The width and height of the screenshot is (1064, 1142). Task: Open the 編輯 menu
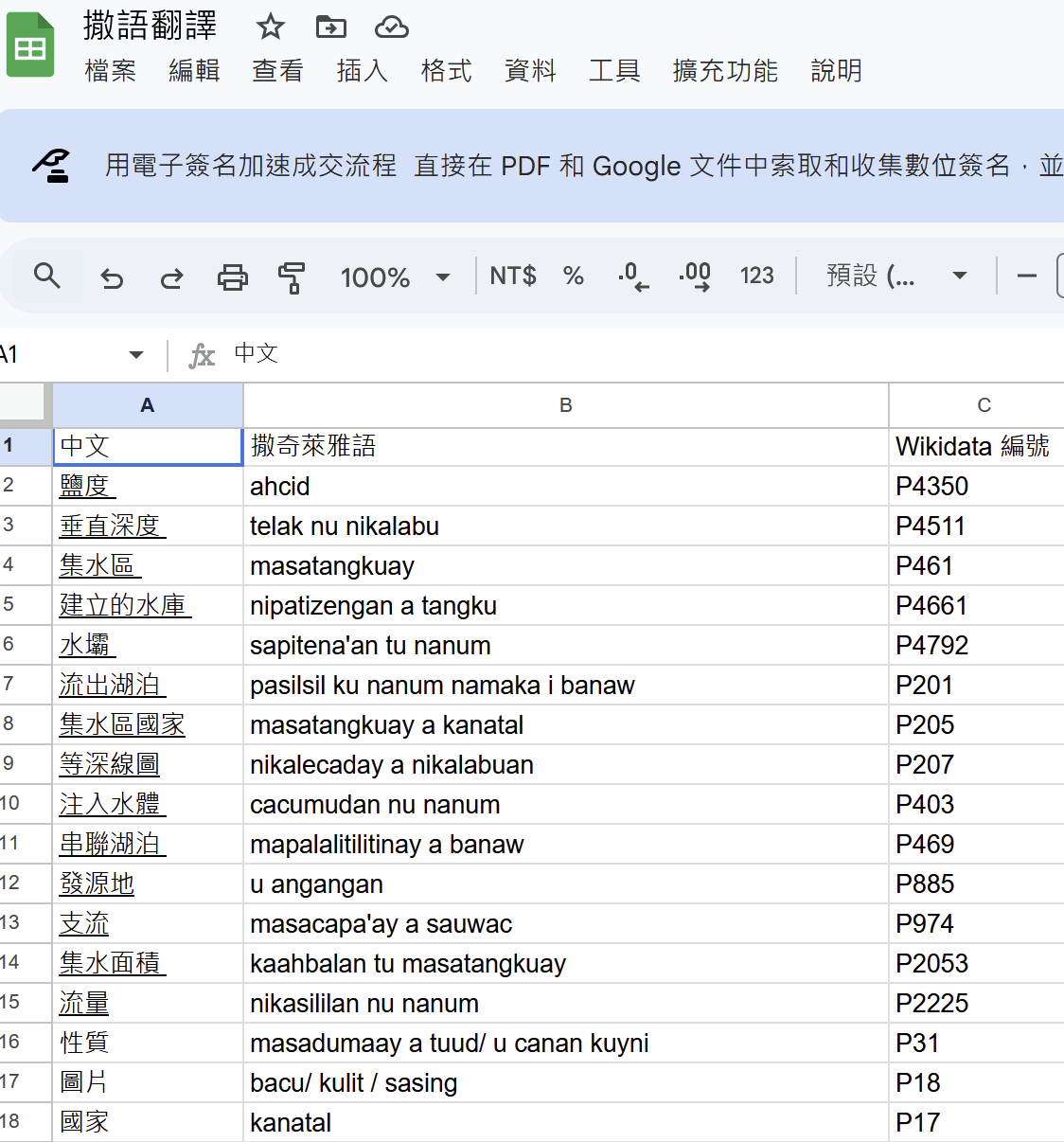(194, 71)
